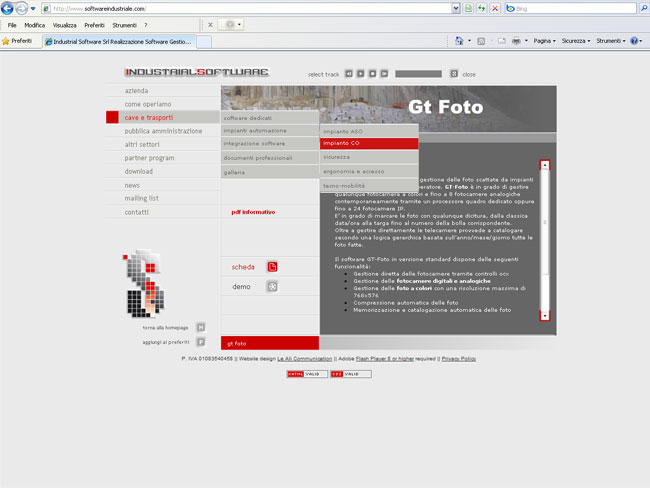Expand the address bar history dropdown
Viewport: 650px width, 488px height.
456,8
